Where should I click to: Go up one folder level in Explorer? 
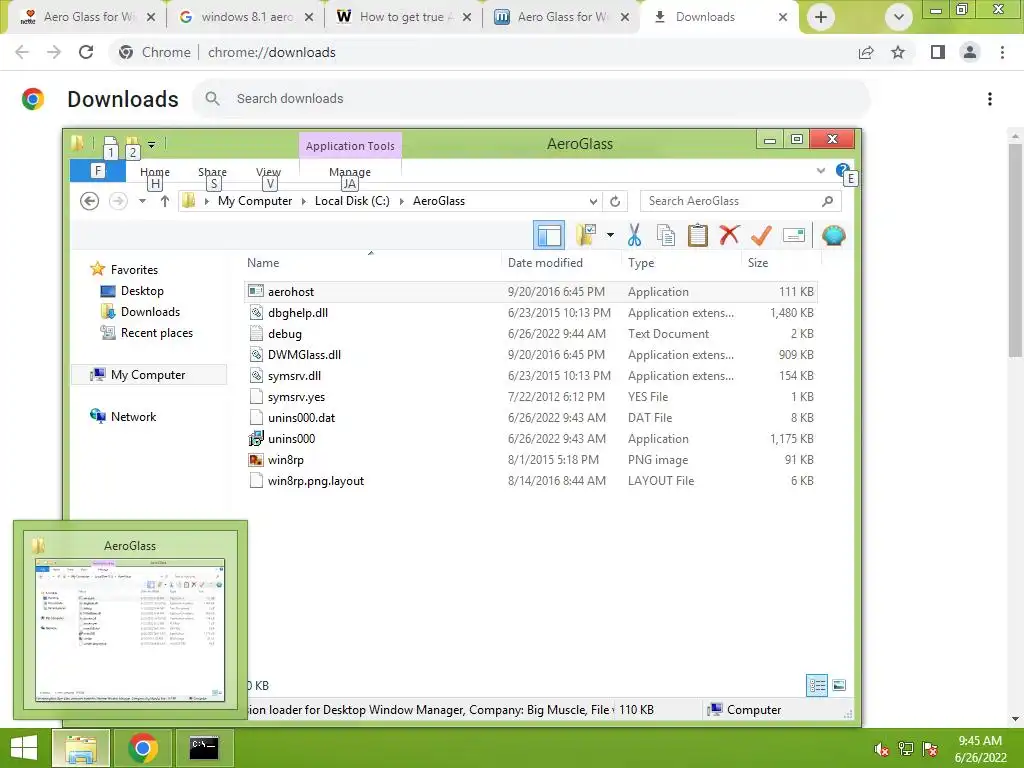[165, 201]
